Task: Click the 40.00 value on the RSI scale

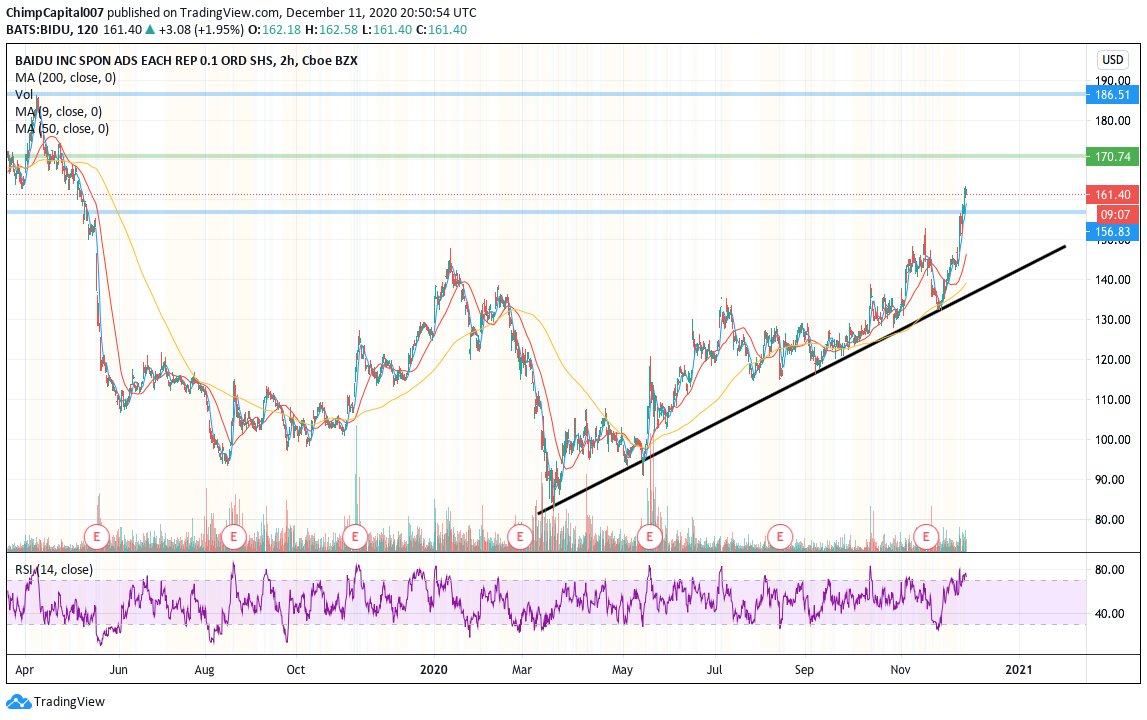Action: pyautogui.click(x=1110, y=614)
